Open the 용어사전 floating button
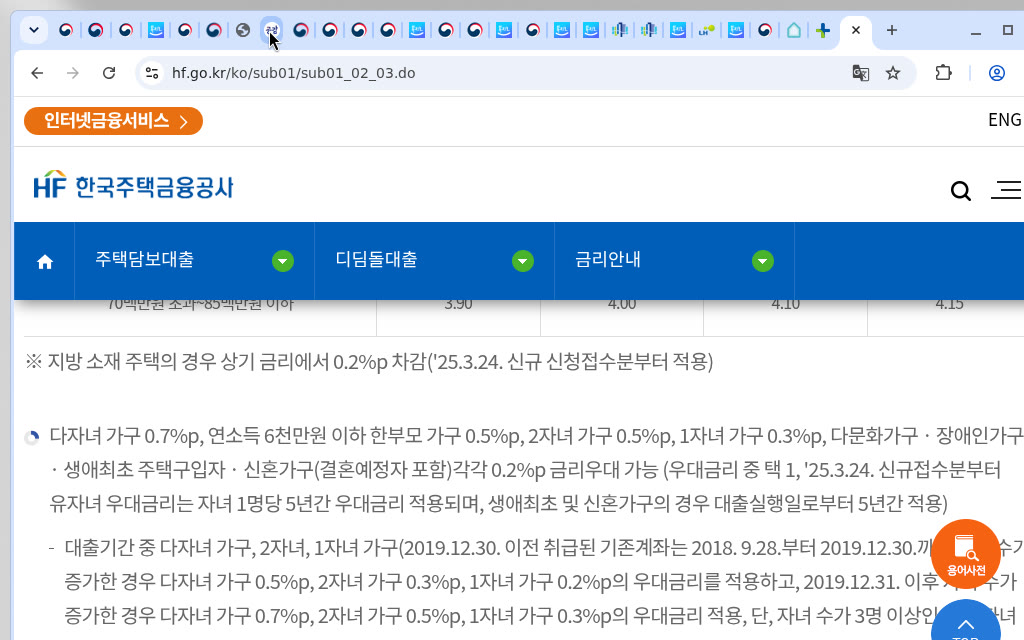The image size is (1024, 640). (x=966, y=554)
